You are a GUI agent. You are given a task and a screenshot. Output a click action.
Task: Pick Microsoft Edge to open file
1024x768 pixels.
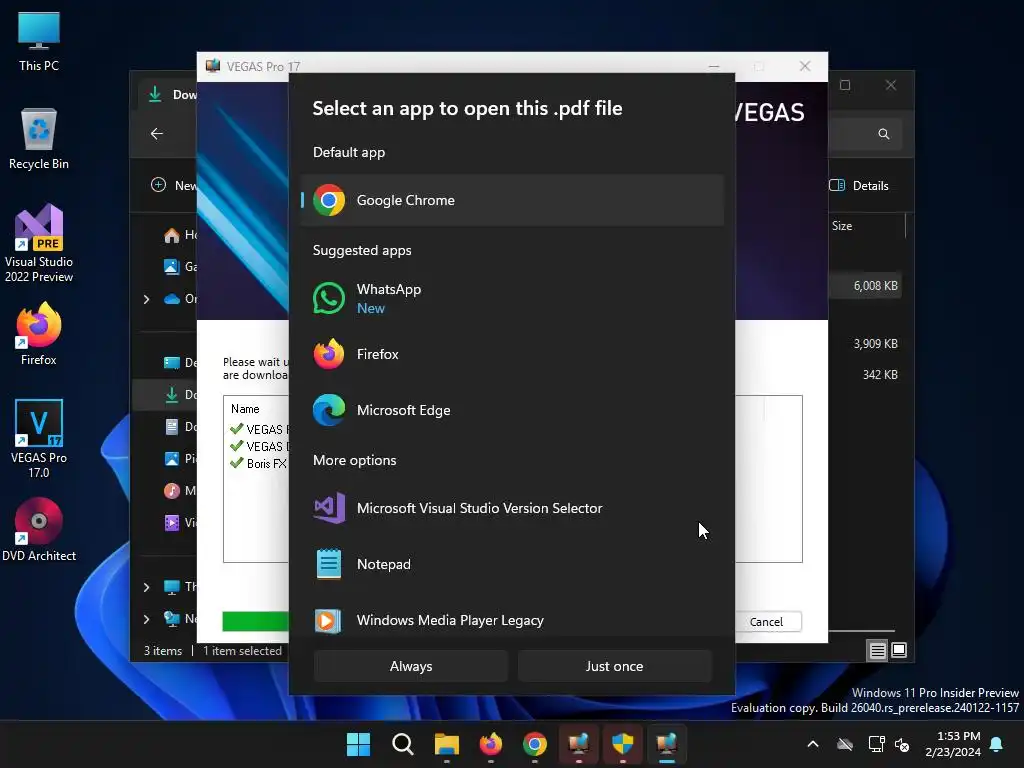pyautogui.click(x=512, y=410)
